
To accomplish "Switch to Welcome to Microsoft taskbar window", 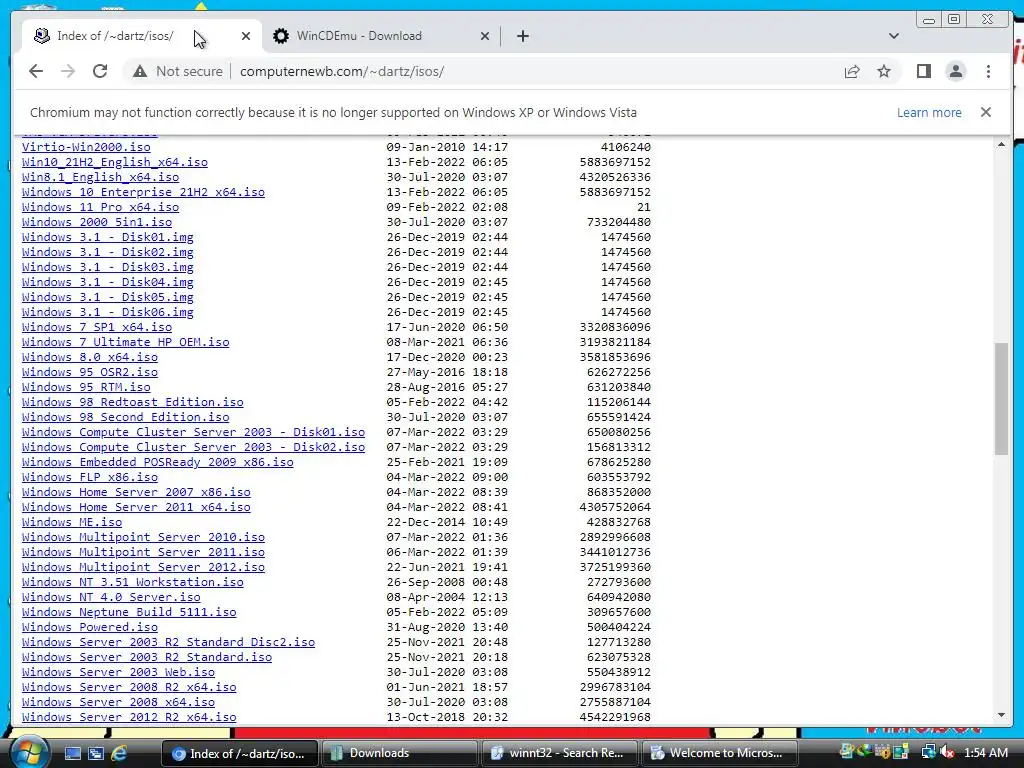I will click(720, 753).
